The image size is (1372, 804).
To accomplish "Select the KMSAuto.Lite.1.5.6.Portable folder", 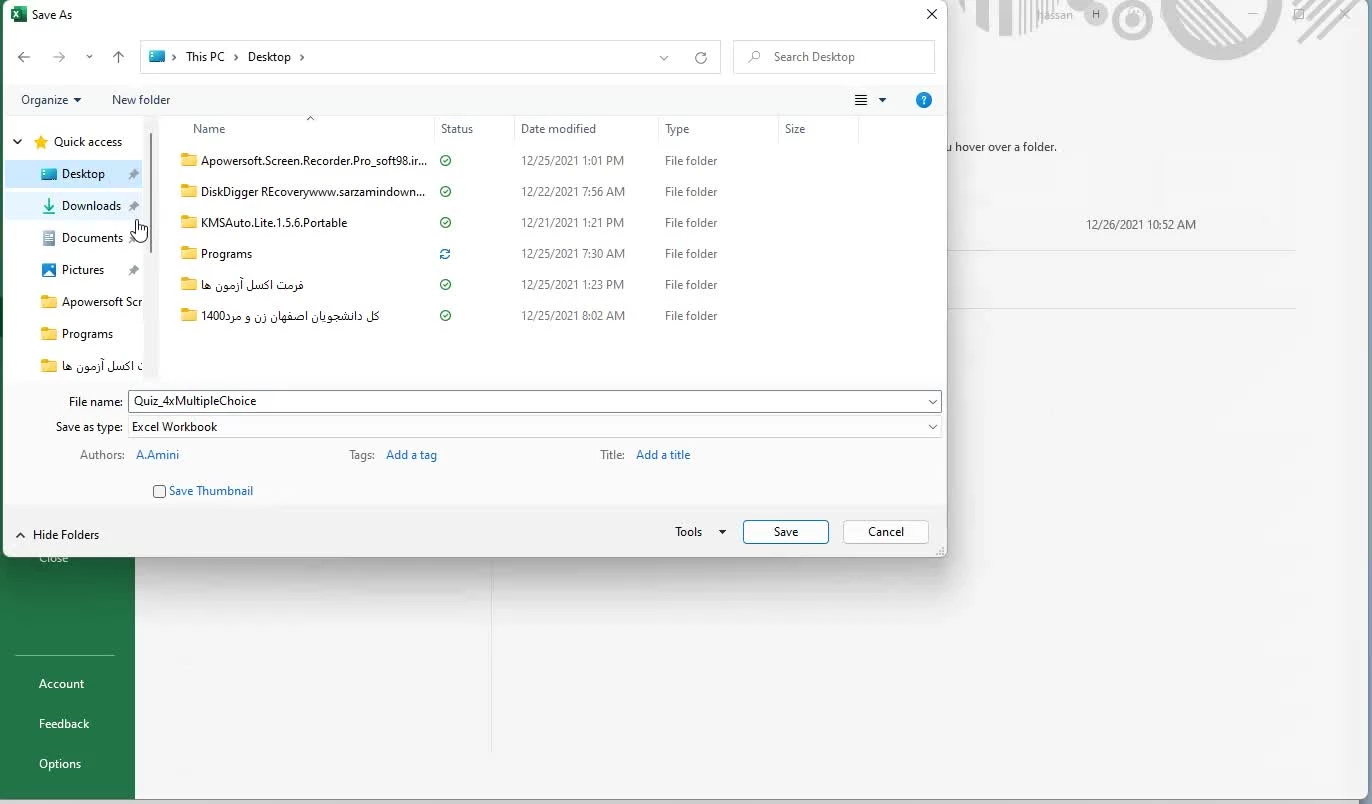I will click(x=274, y=223).
